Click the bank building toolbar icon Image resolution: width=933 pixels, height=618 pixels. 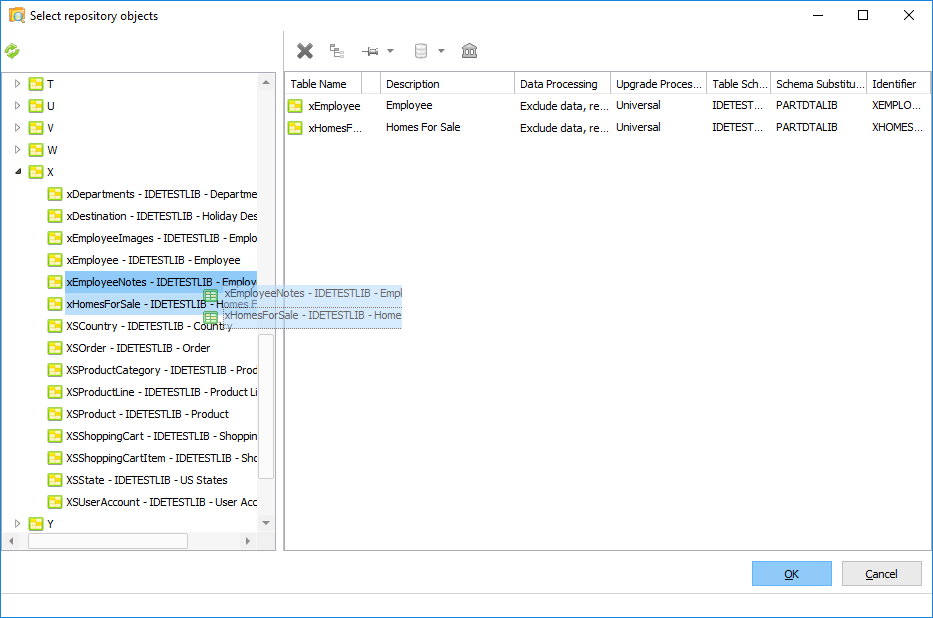click(x=469, y=51)
